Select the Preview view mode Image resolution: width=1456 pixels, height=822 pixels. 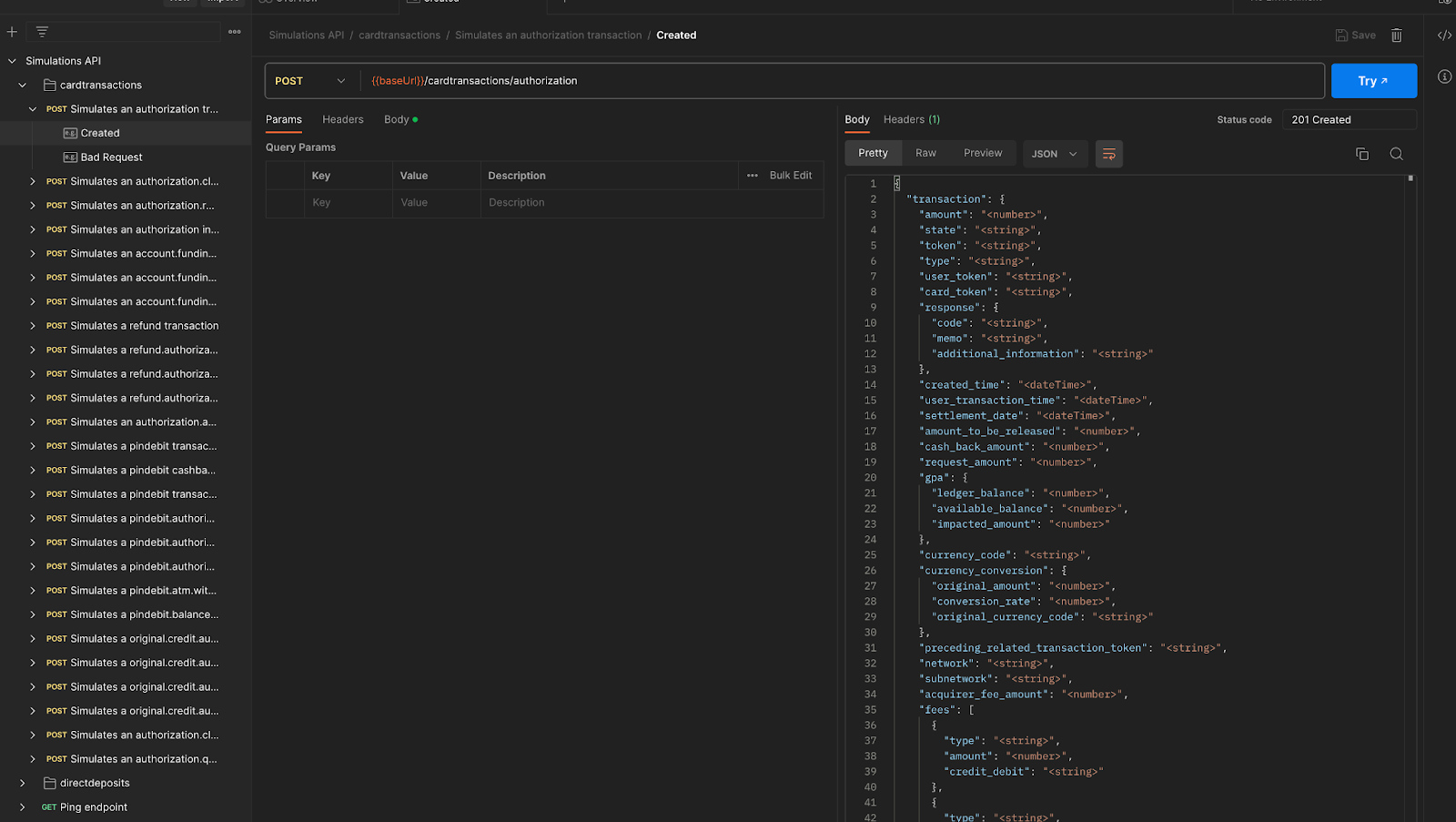983,153
